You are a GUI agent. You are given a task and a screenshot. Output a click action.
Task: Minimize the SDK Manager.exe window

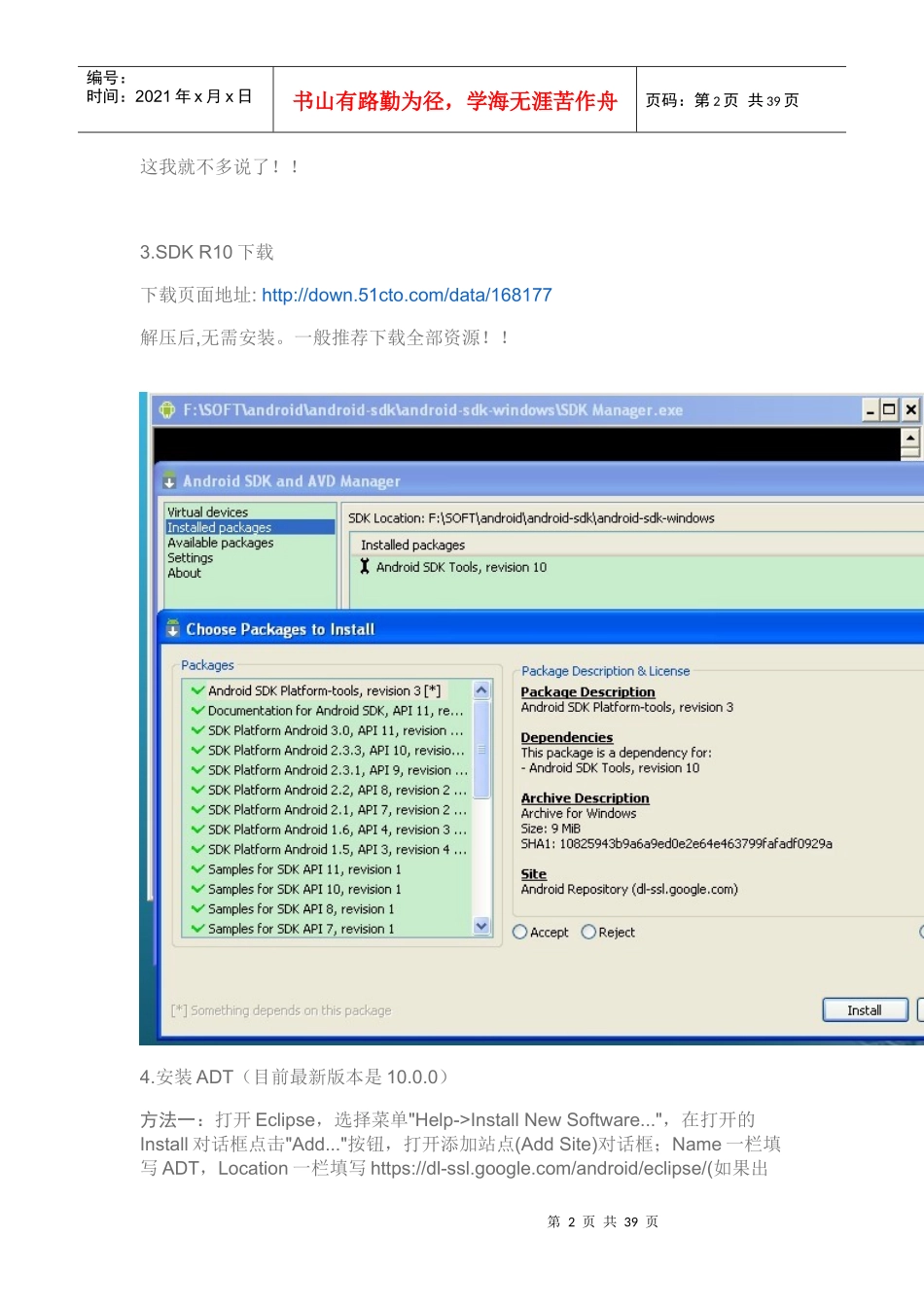point(871,409)
